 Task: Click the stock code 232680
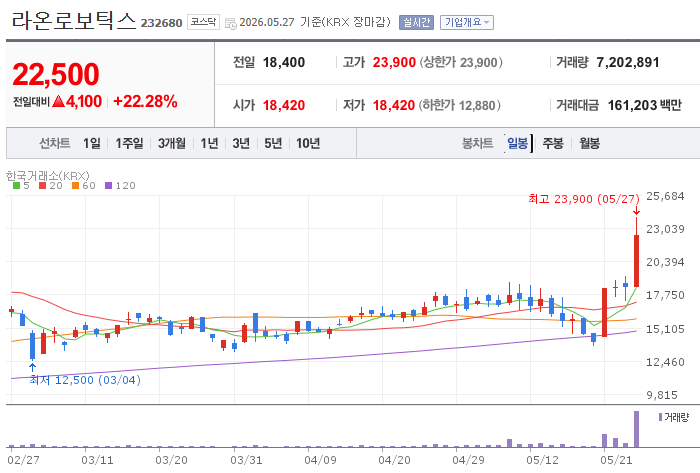(162, 23)
